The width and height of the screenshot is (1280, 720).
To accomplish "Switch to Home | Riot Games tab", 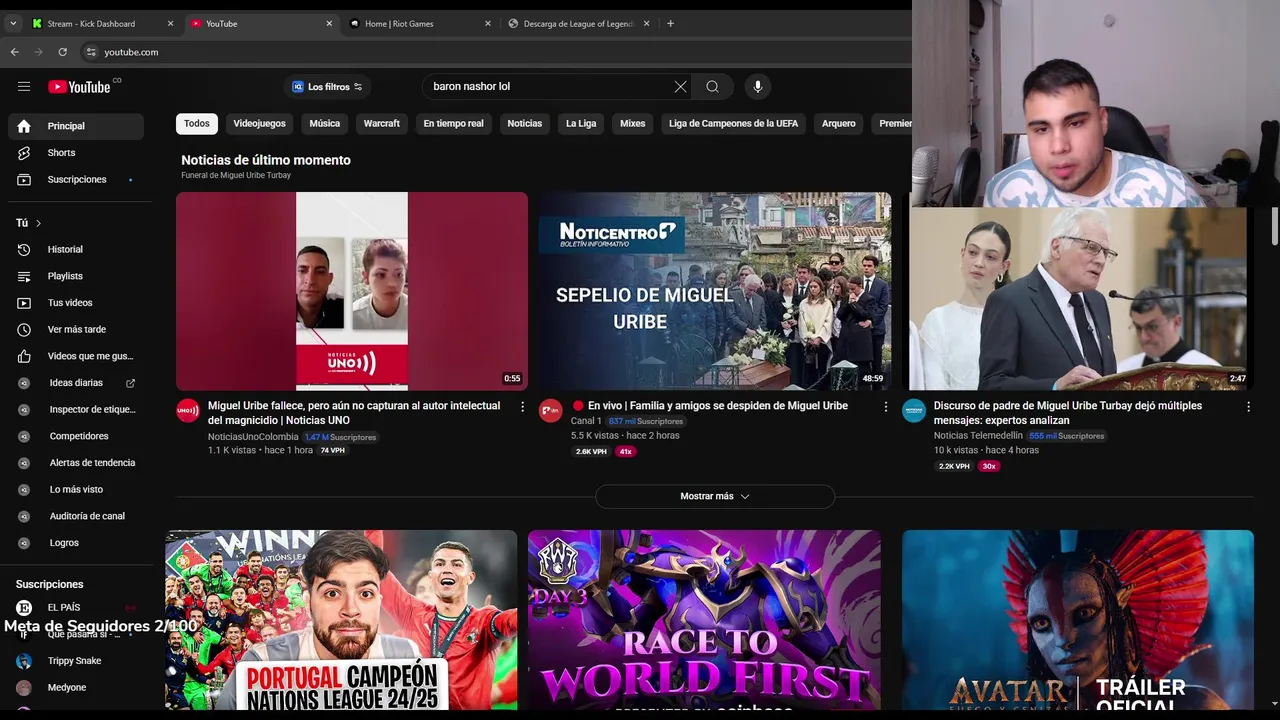I will pos(420,23).
